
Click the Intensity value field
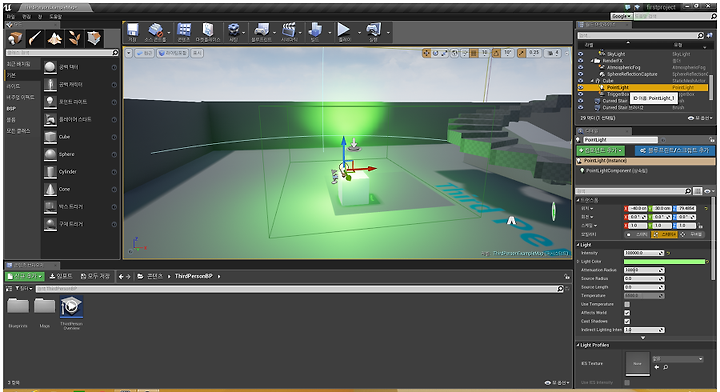click(x=644, y=253)
